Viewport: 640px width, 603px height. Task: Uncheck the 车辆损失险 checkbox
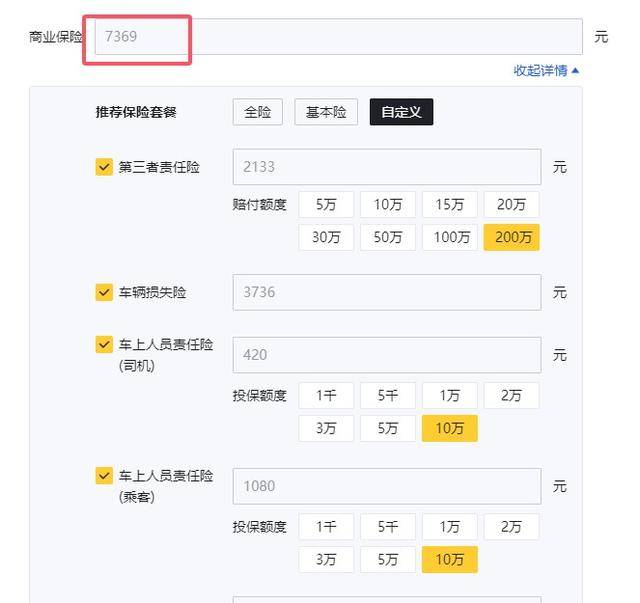[104, 292]
